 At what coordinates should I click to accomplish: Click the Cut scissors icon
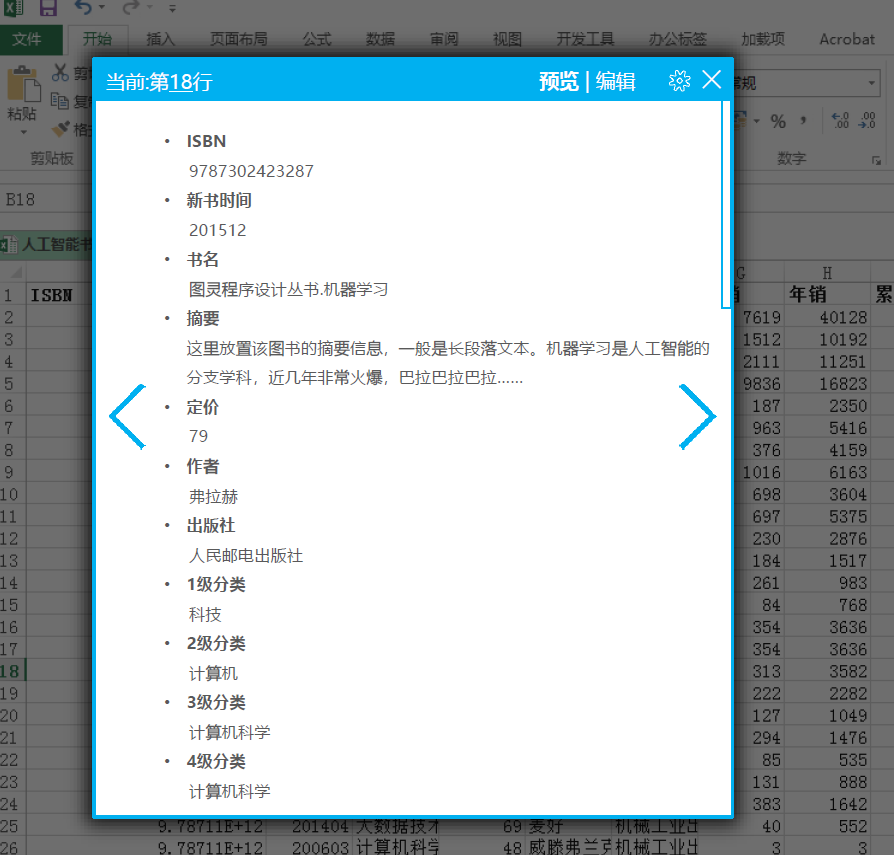click(x=60, y=74)
